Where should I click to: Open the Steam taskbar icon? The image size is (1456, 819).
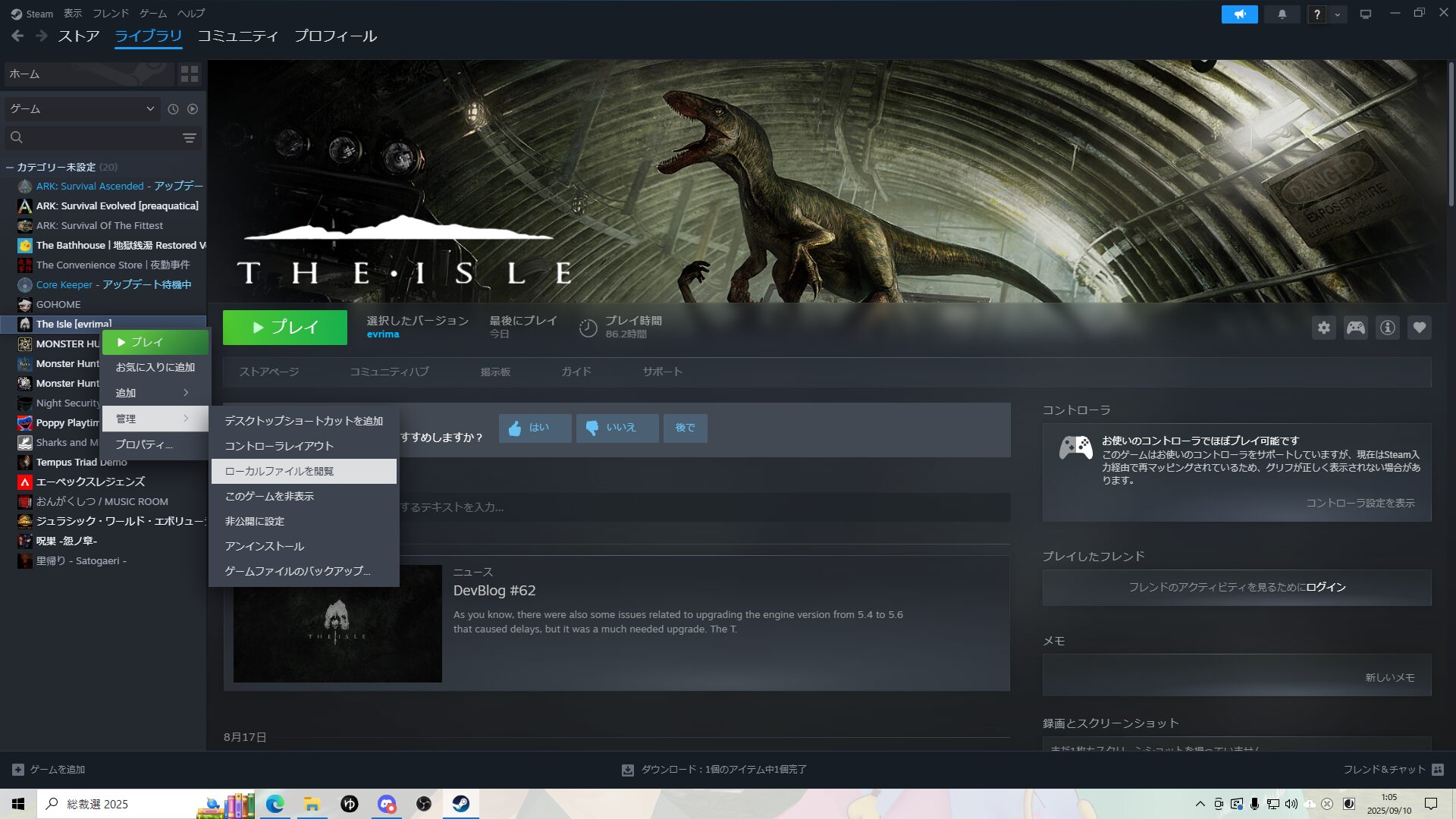[x=460, y=804]
